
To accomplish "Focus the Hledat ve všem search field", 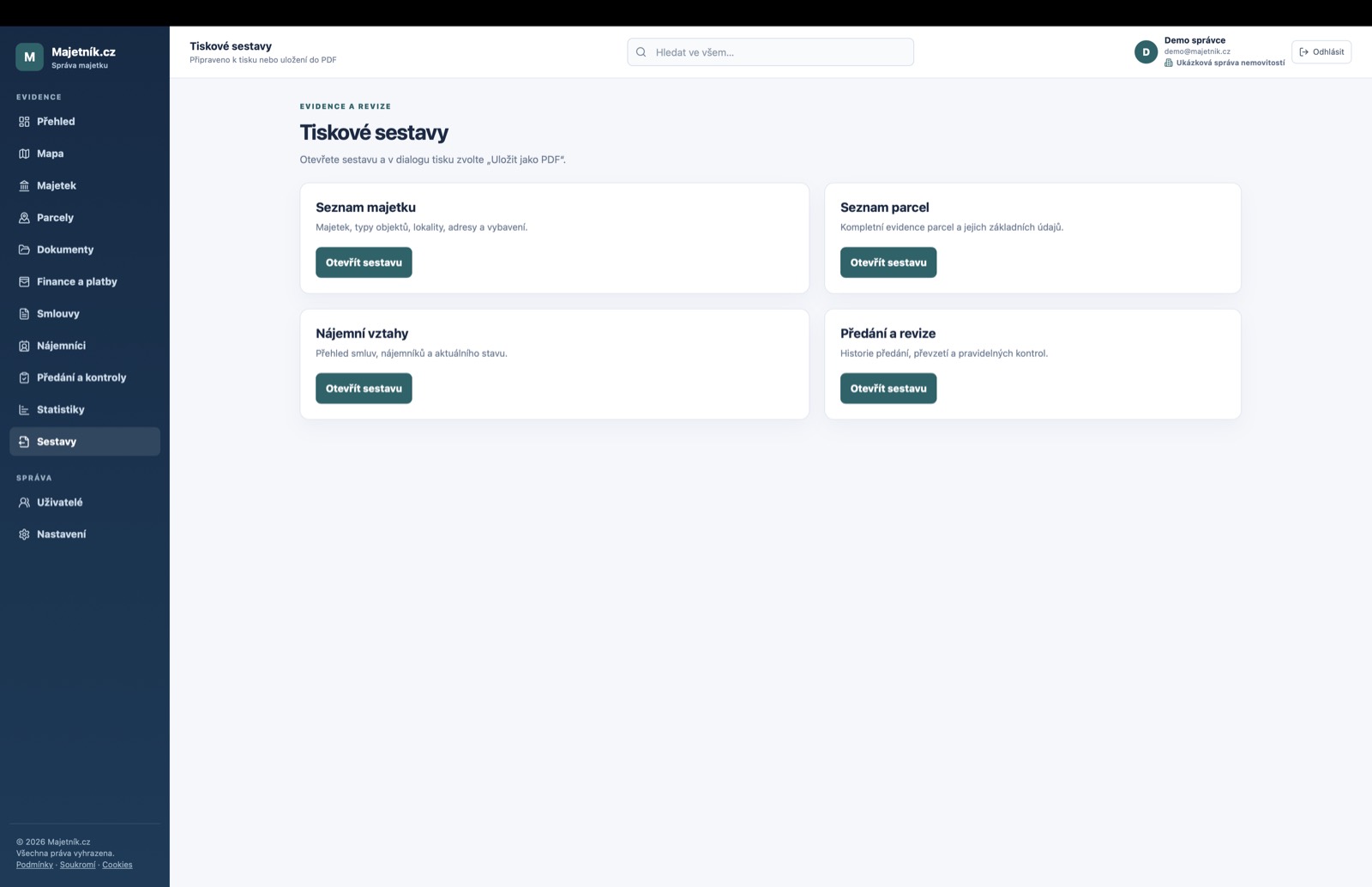I will pos(770,52).
